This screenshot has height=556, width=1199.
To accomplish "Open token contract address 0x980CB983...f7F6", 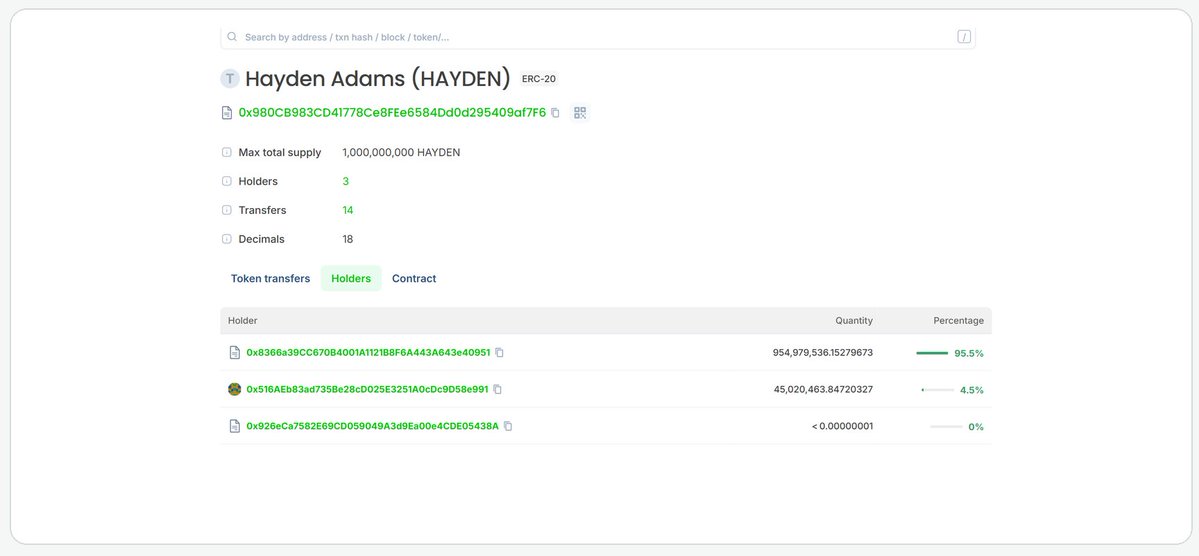I will point(392,112).
